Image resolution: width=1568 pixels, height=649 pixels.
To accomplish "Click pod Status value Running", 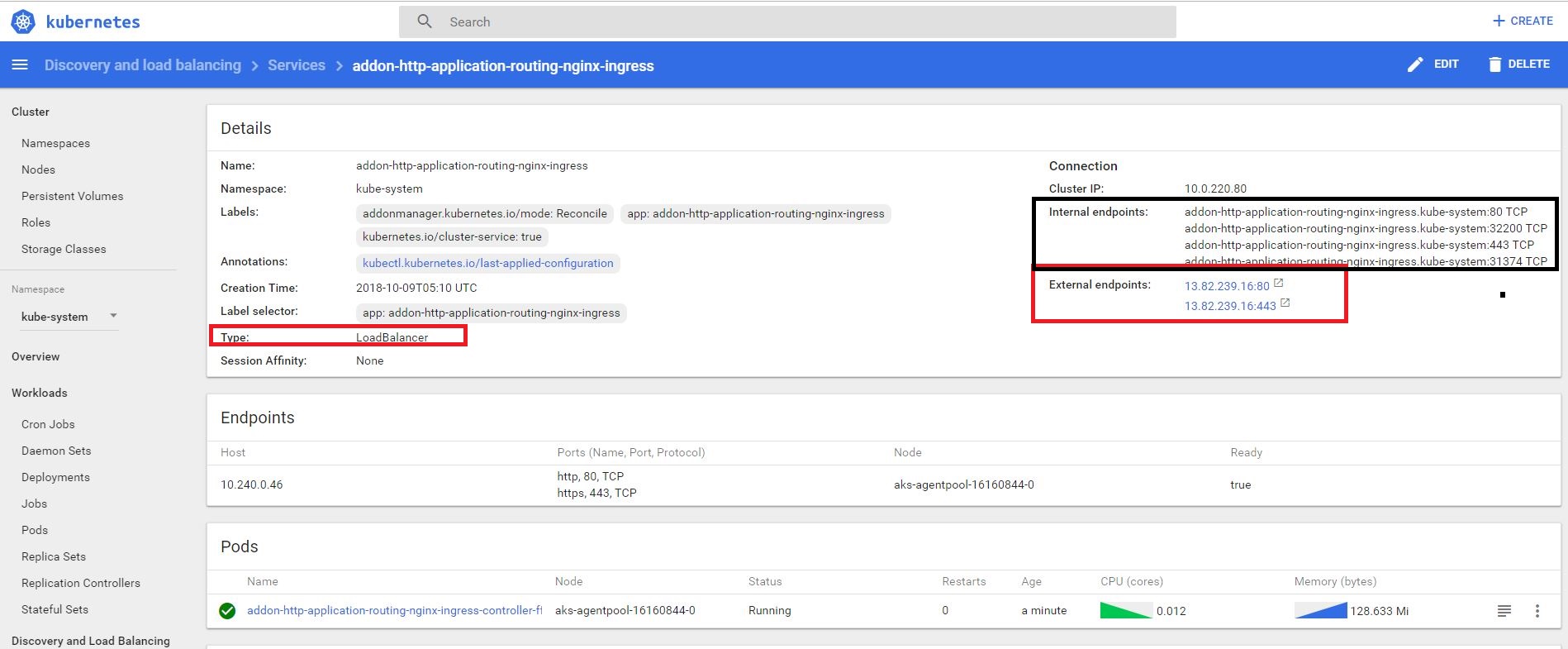I will click(769, 610).
